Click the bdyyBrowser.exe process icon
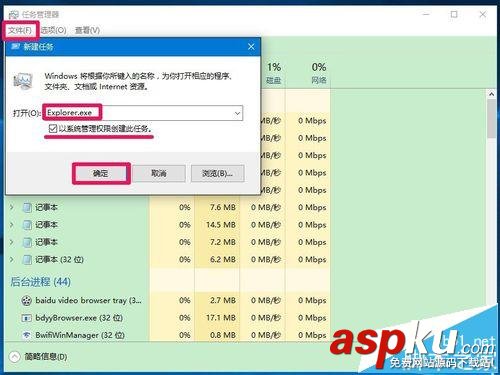 click(x=26, y=318)
